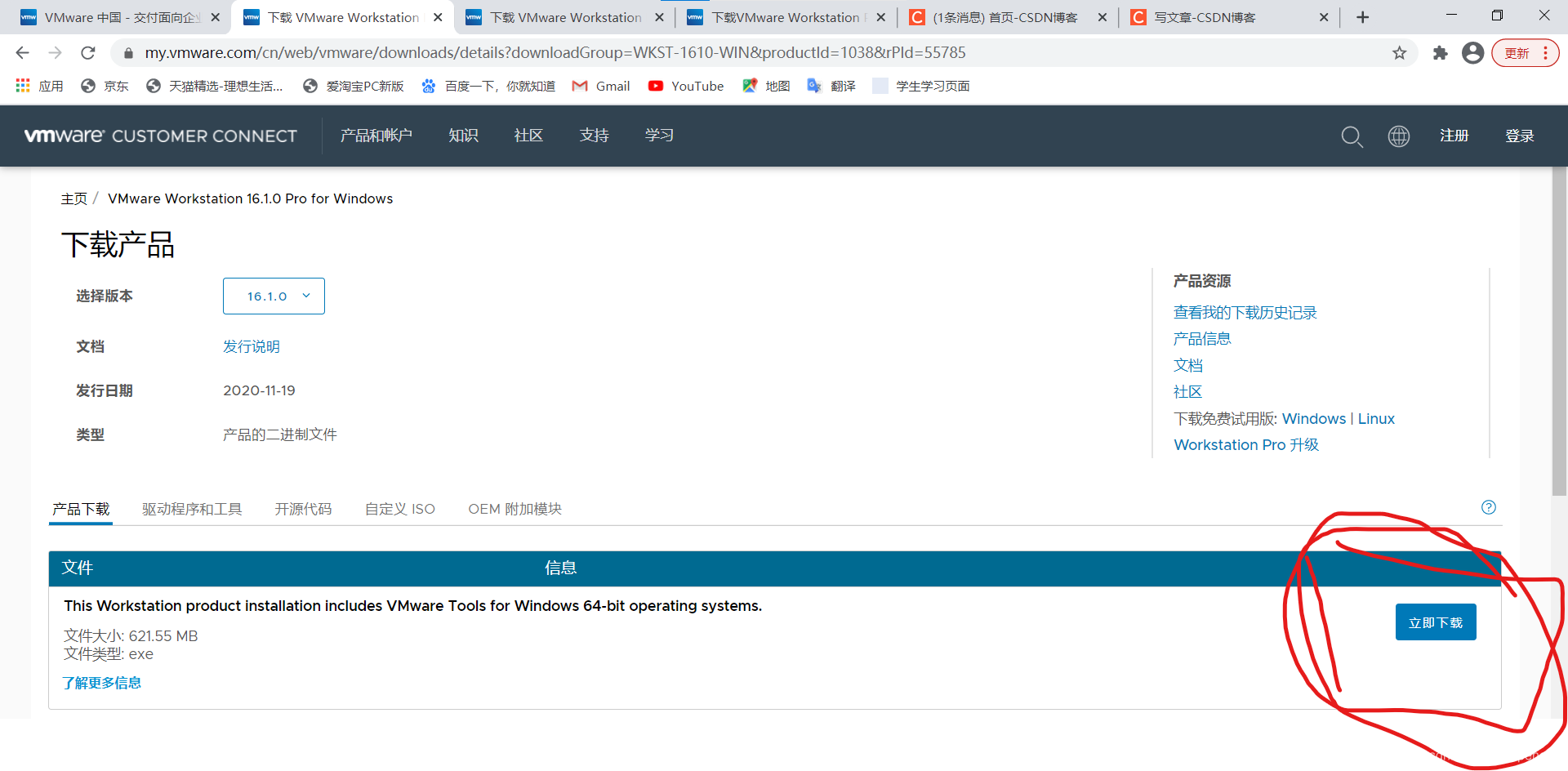
Task: Click the search magnifier icon
Action: click(x=1352, y=136)
